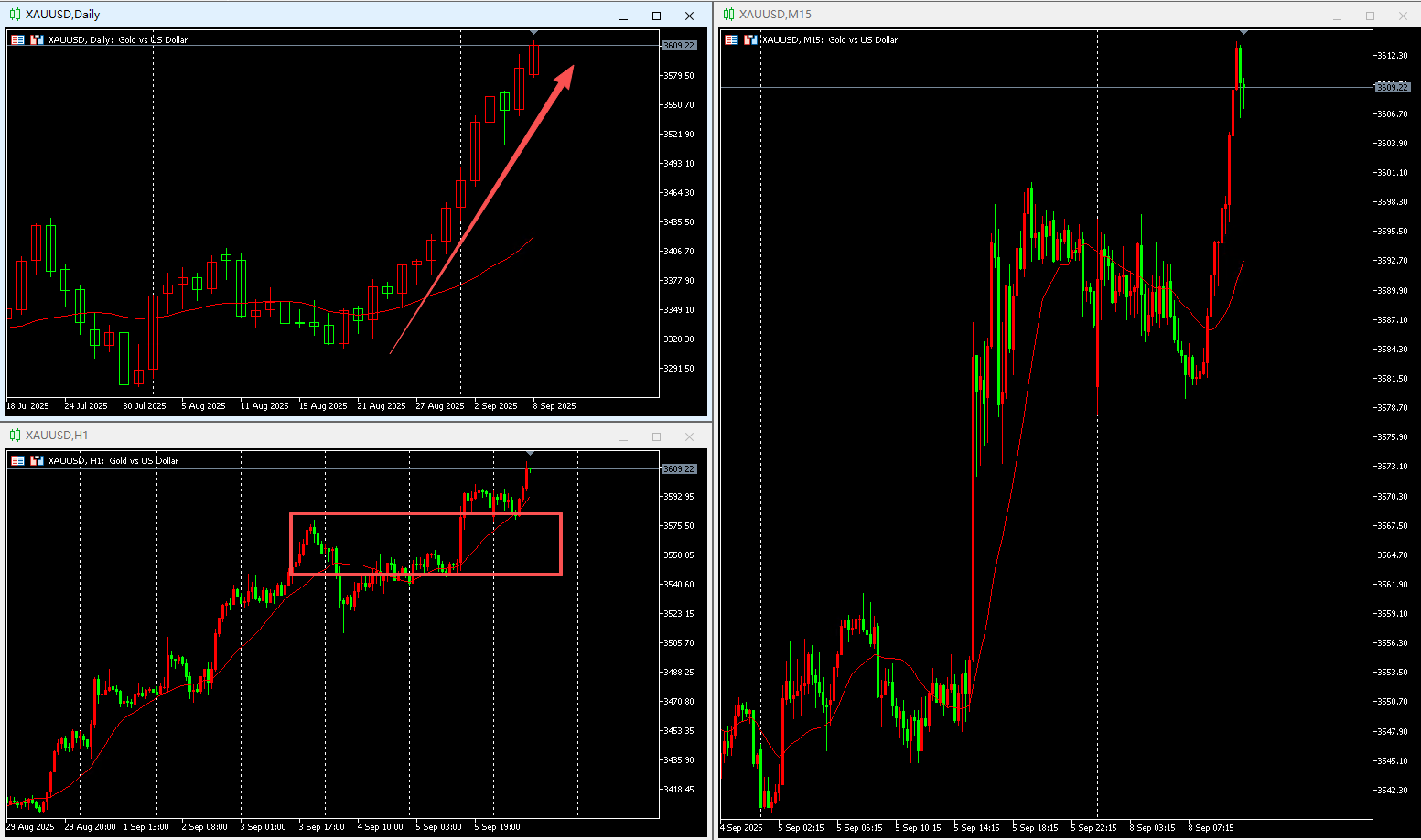Click the XAUUSD,Daily window title icon
Image resolution: width=1421 pixels, height=840 pixels.
15,15
